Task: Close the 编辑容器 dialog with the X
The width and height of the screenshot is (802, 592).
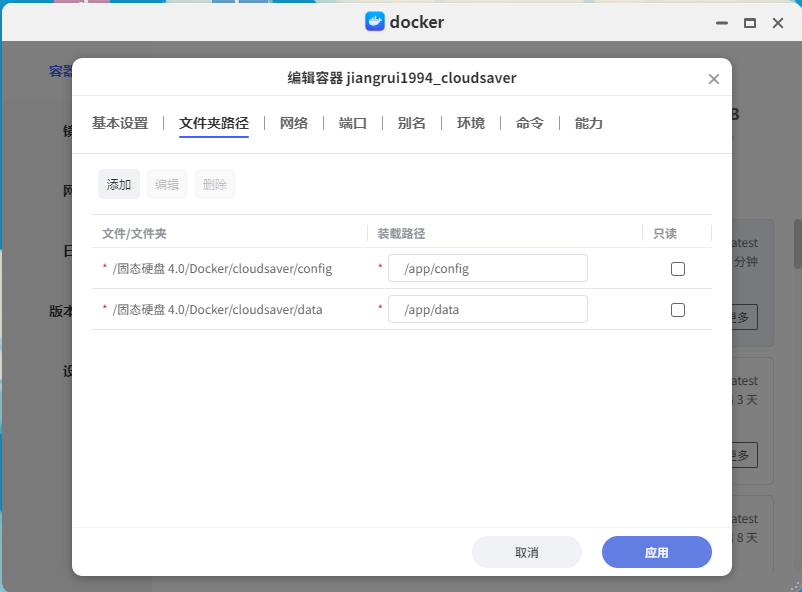Action: pos(714,78)
